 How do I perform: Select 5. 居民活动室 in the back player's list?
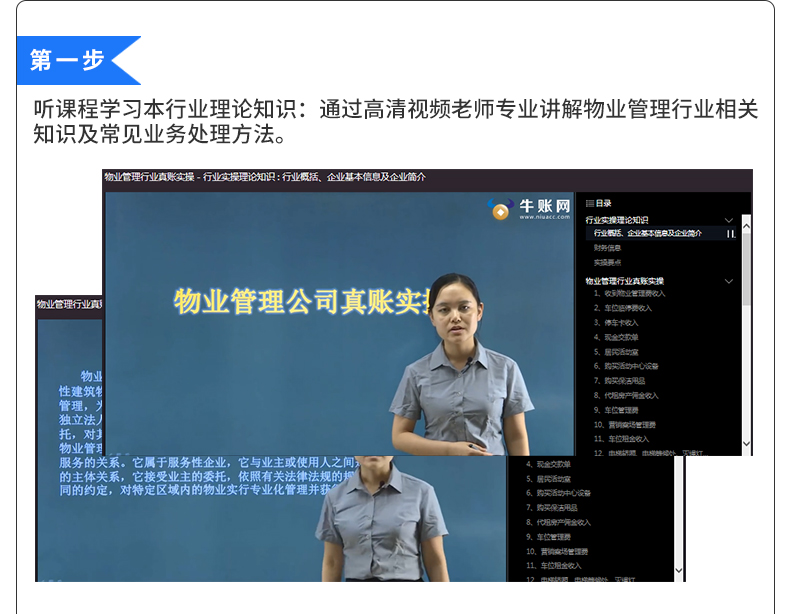tap(548, 479)
